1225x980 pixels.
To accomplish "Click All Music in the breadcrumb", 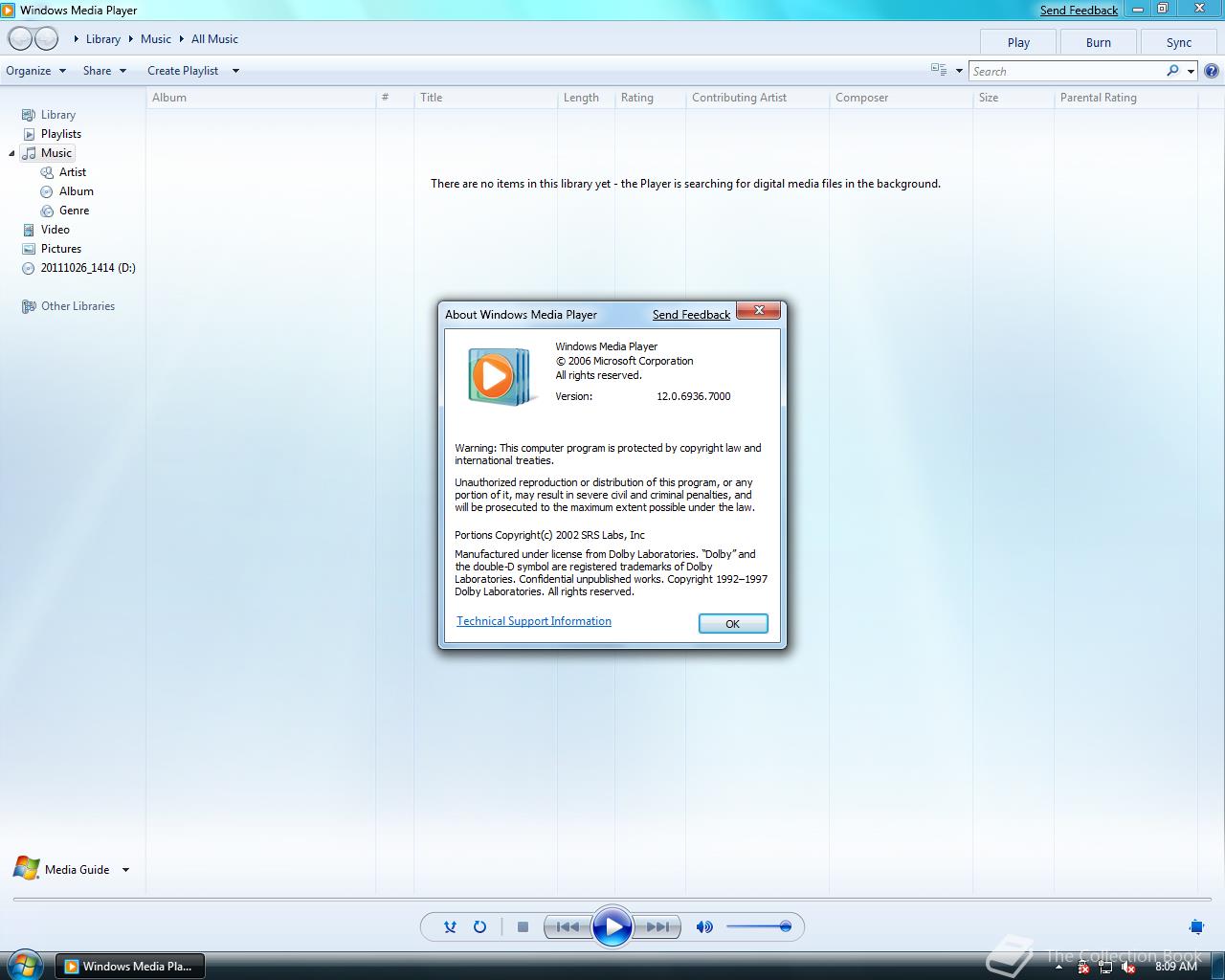I will pyautogui.click(x=214, y=39).
